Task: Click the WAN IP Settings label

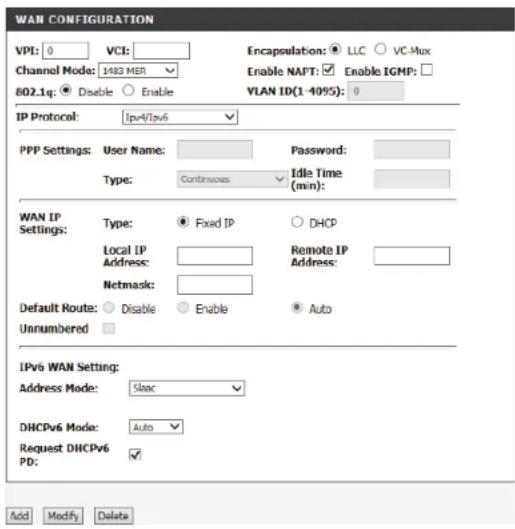Action: tap(43, 223)
